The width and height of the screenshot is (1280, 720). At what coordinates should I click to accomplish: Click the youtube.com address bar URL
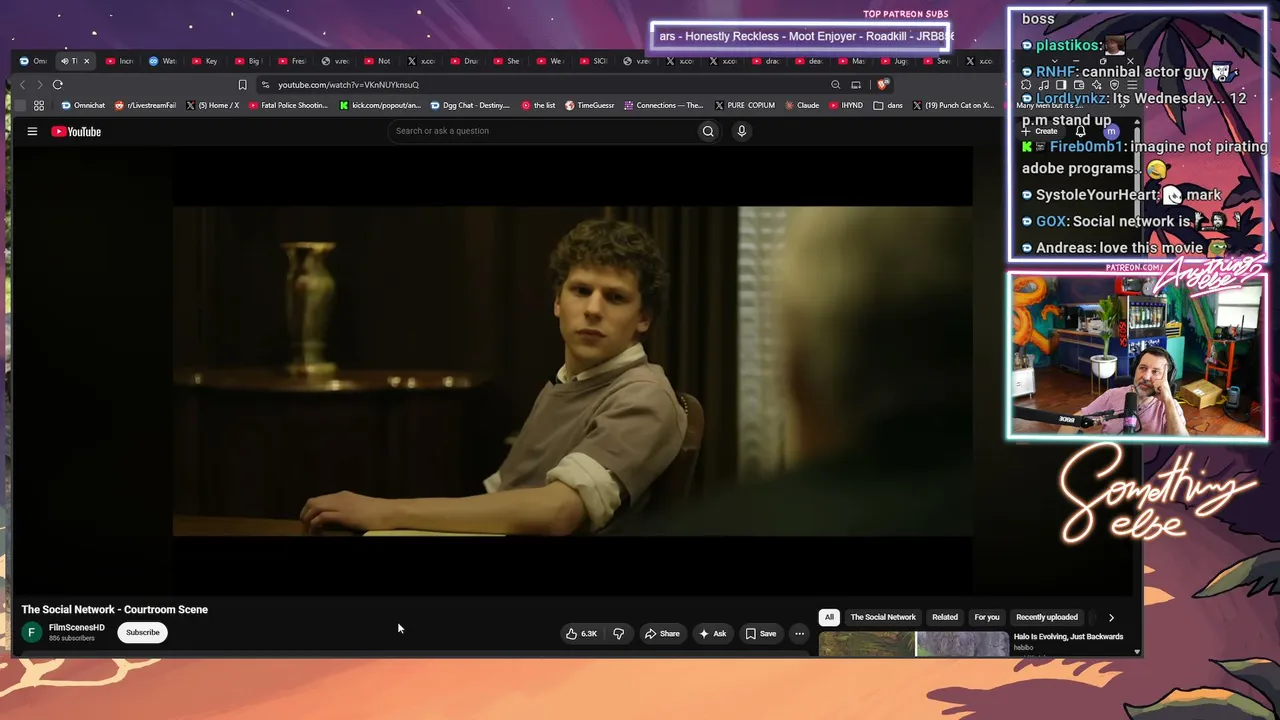pos(348,85)
